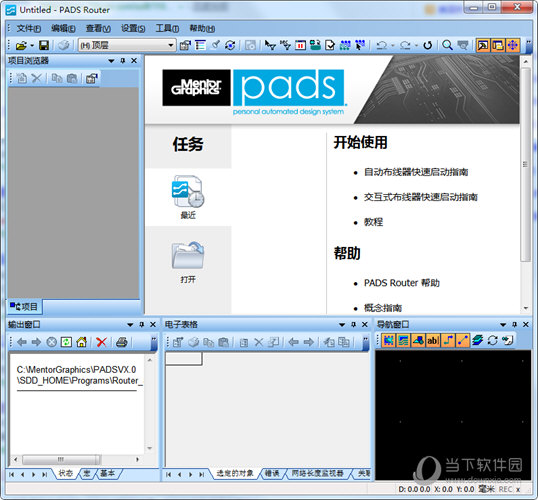Toggle the Navigation Window blue cross button

pyautogui.click(x=513, y=45)
